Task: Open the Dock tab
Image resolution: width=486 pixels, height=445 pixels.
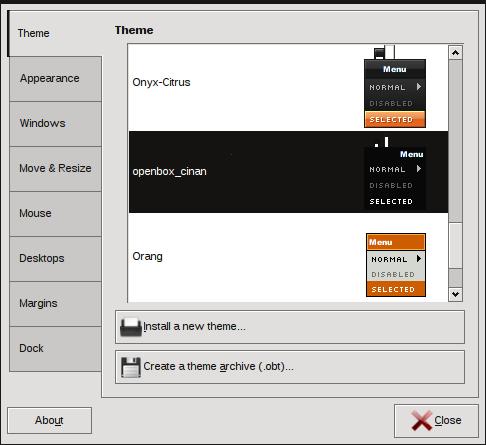Action: (x=56, y=349)
